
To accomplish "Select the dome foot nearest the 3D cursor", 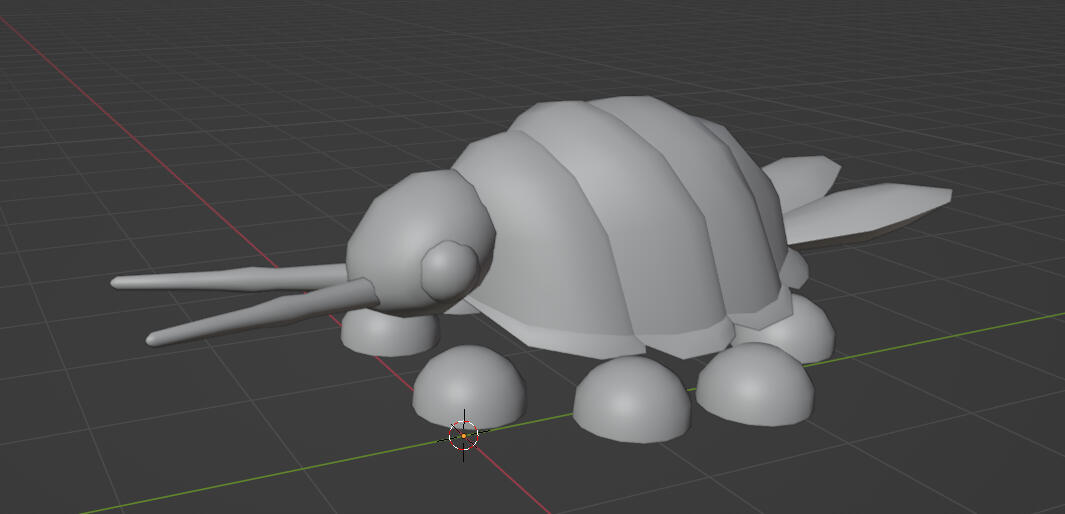I will pos(469,385).
